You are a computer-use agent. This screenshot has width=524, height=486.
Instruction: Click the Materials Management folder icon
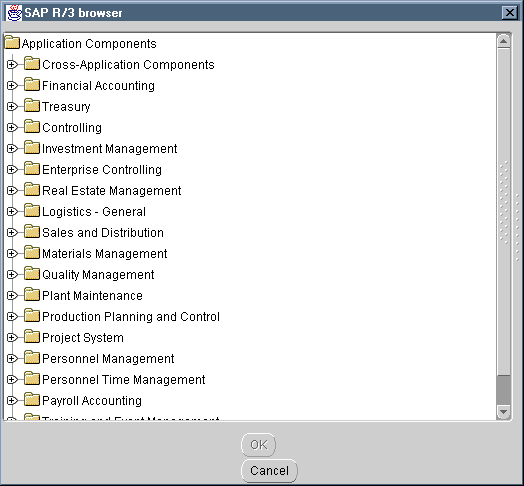[32, 253]
